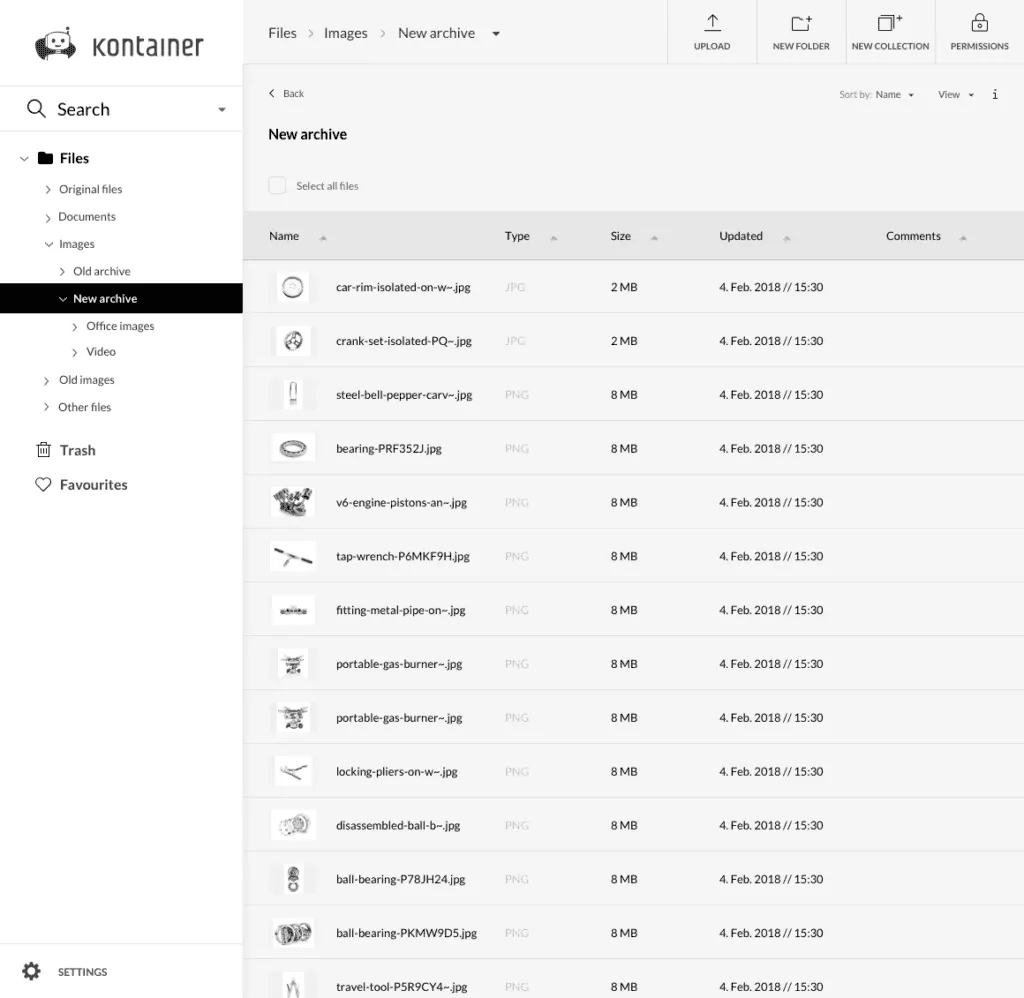Open Settings gear
The image size is (1024, 998).
pyautogui.click(x=31, y=971)
